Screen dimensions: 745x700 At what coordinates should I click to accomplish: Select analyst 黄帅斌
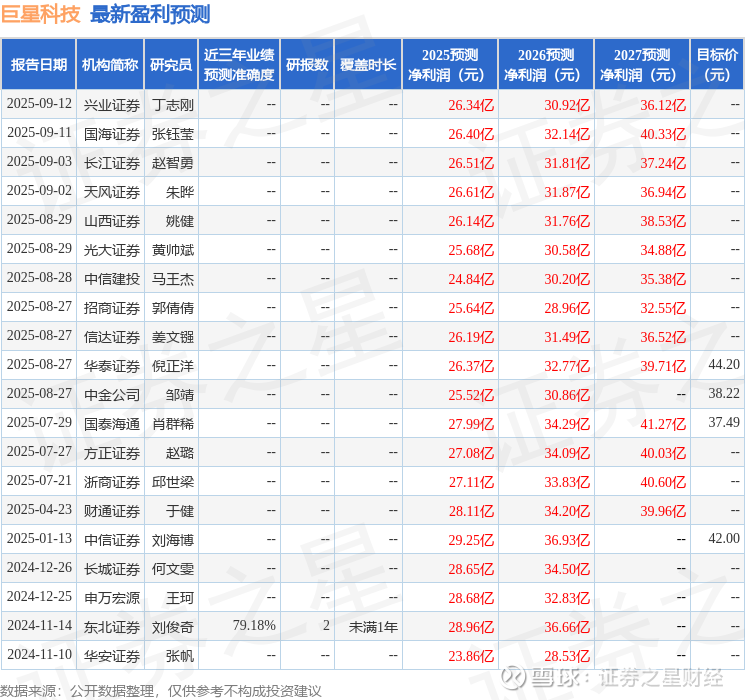point(173,250)
